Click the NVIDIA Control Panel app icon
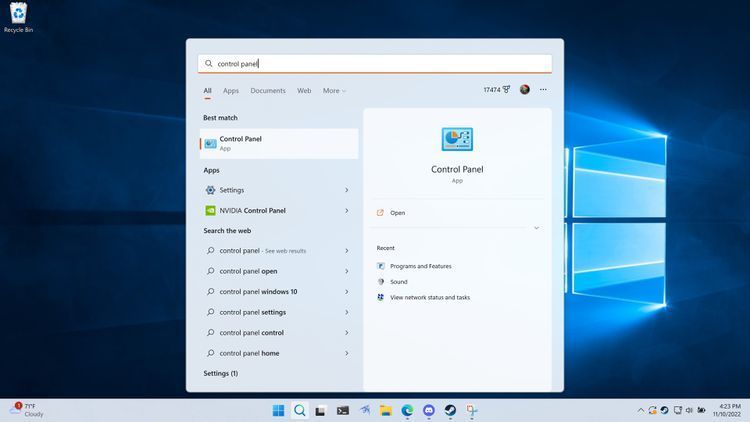The image size is (750, 422). (x=210, y=211)
